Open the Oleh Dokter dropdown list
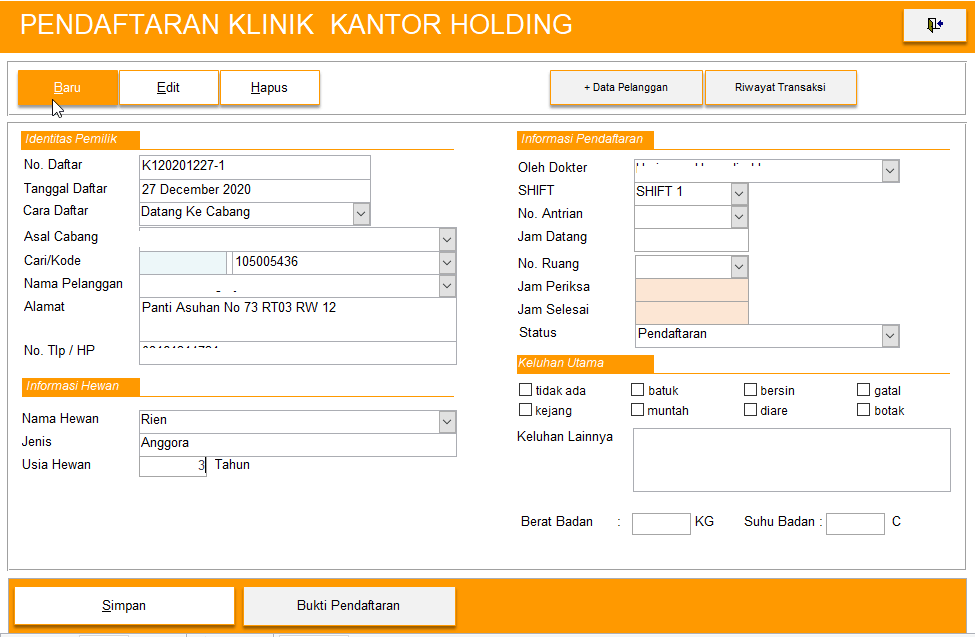The width and height of the screenshot is (975, 637). click(x=890, y=172)
